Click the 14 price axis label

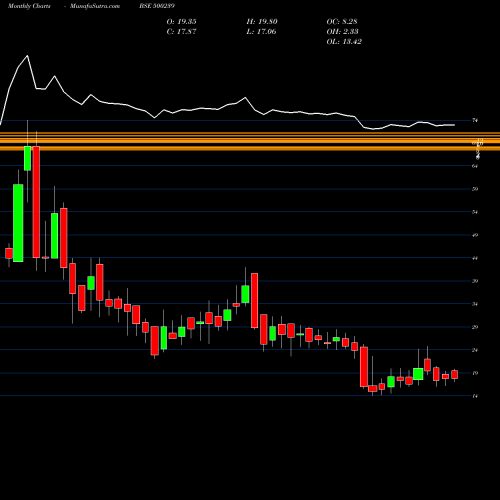[475, 396]
